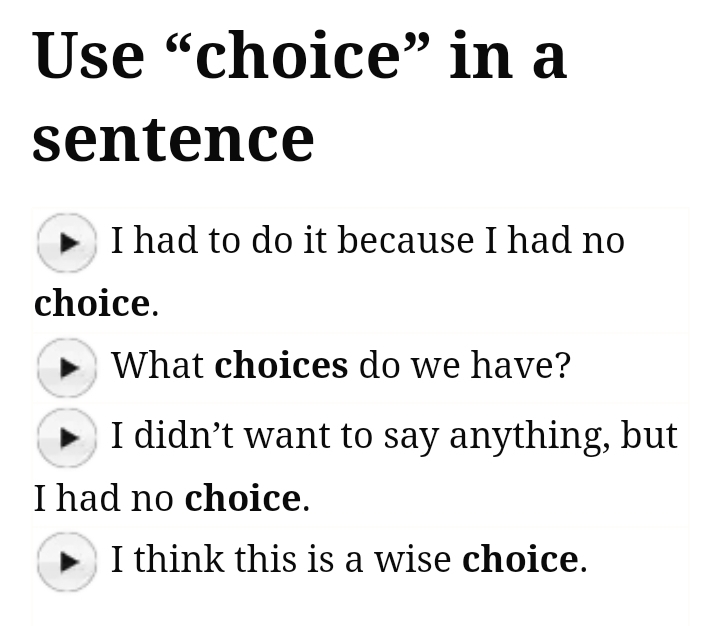This screenshot has width=719, height=626.
Task: Click the word "What" in second sentence
Action: (x=157, y=366)
